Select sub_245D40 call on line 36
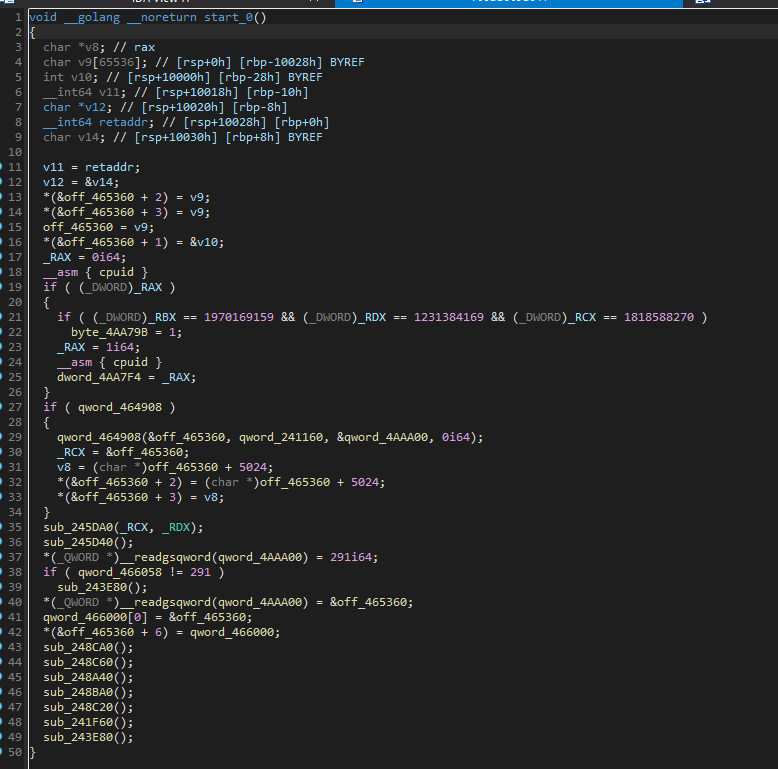Screen dimensions: 778x769 (78, 542)
